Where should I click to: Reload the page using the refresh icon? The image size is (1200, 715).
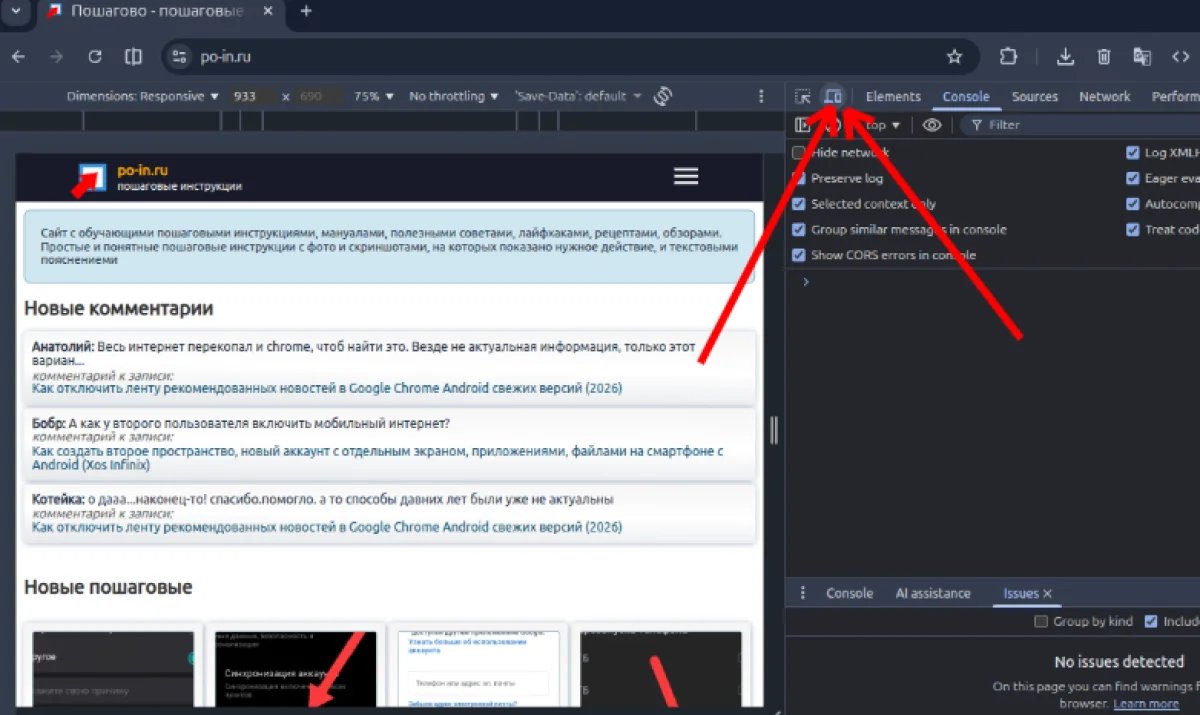coord(95,57)
